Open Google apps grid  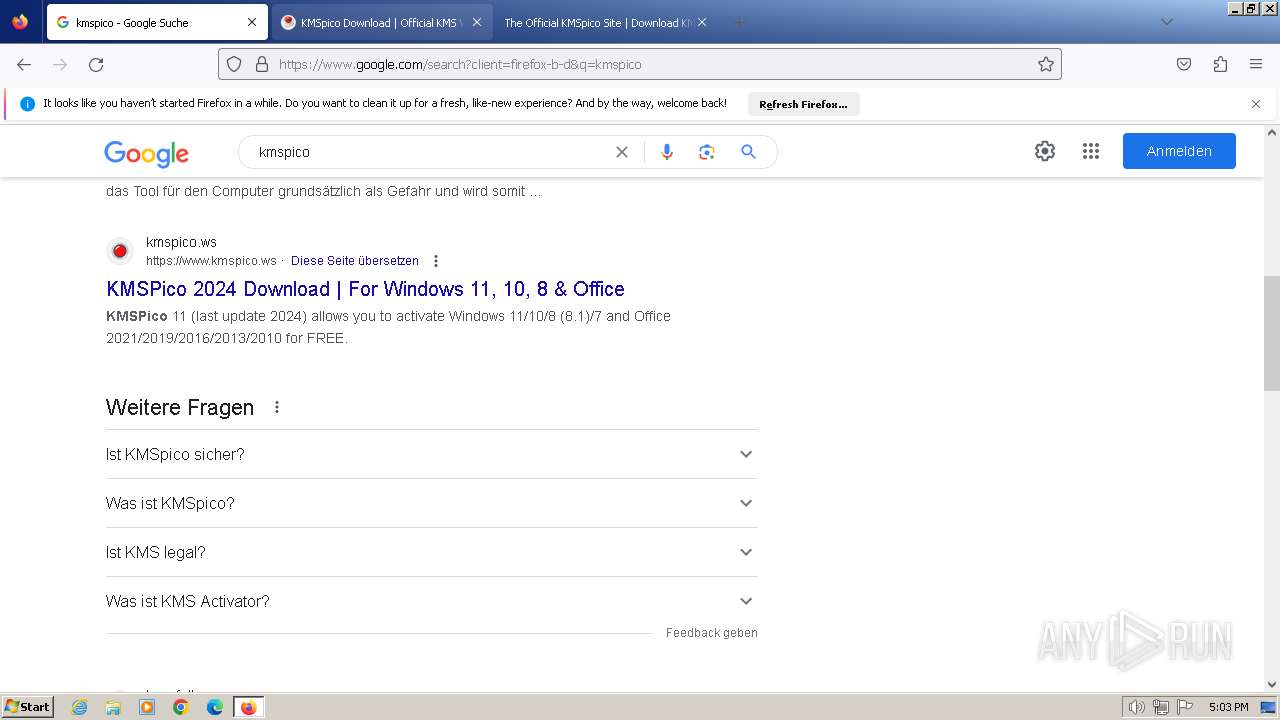tap(1091, 151)
